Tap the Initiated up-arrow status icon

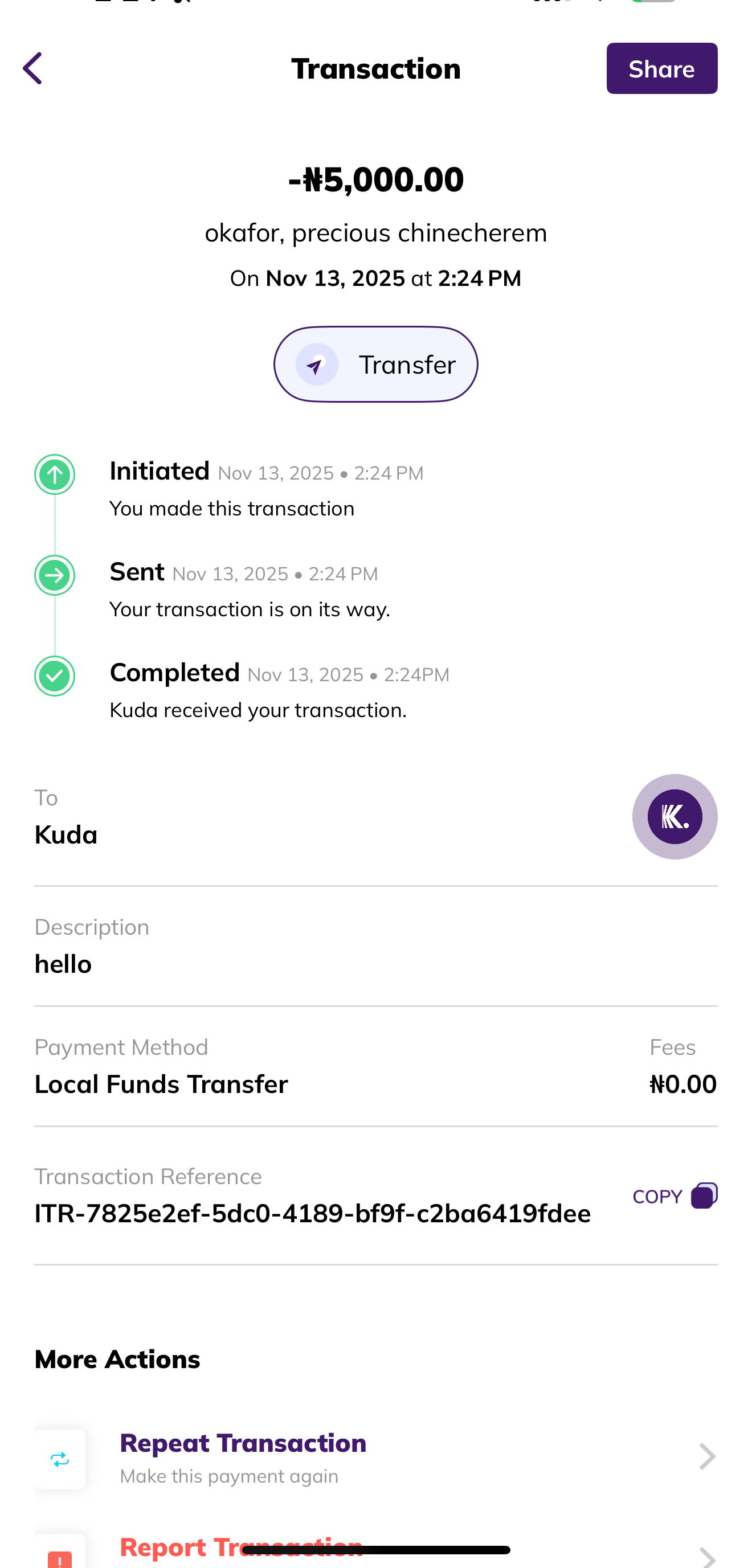[55, 474]
